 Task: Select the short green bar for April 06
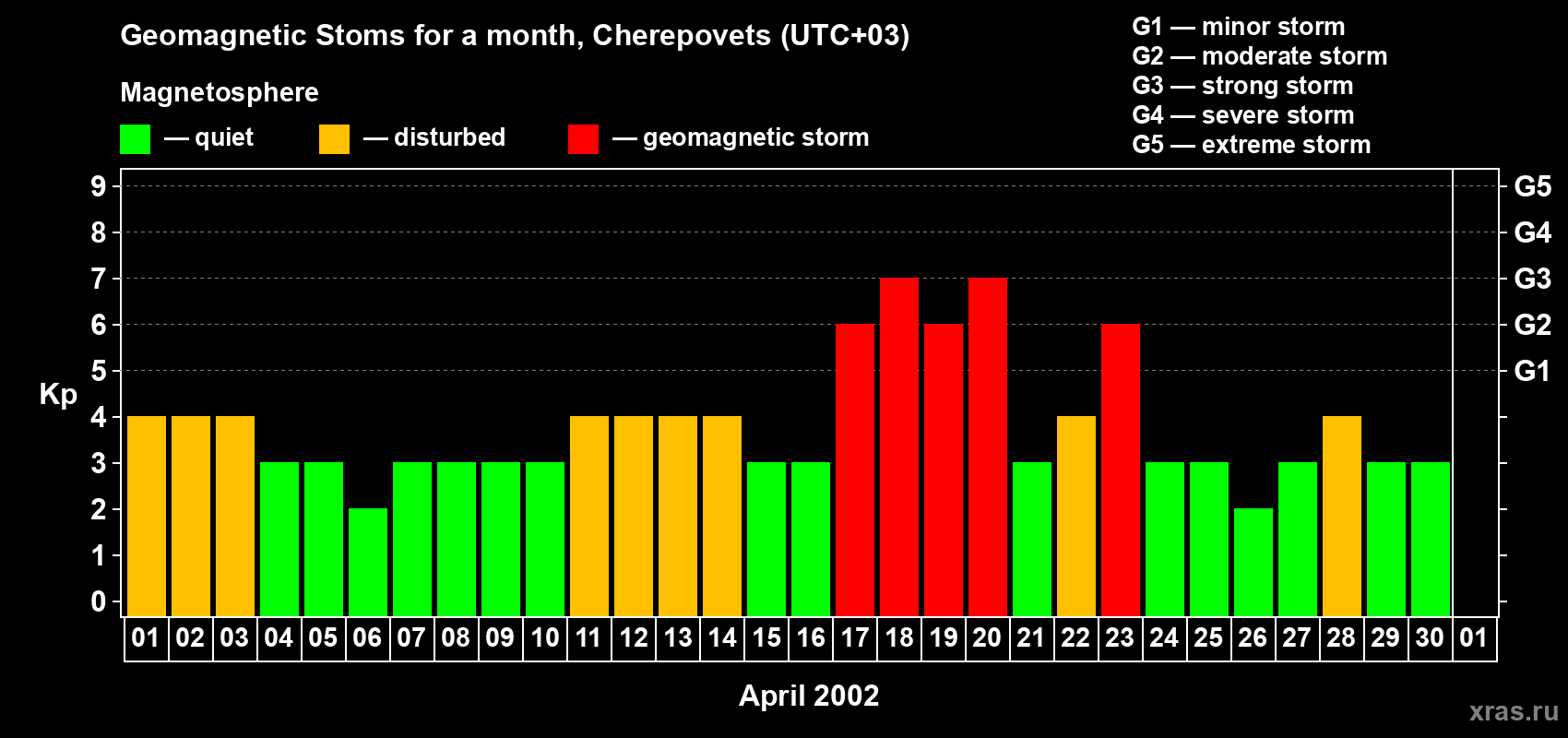pyautogui.click(x=368, y=562)
